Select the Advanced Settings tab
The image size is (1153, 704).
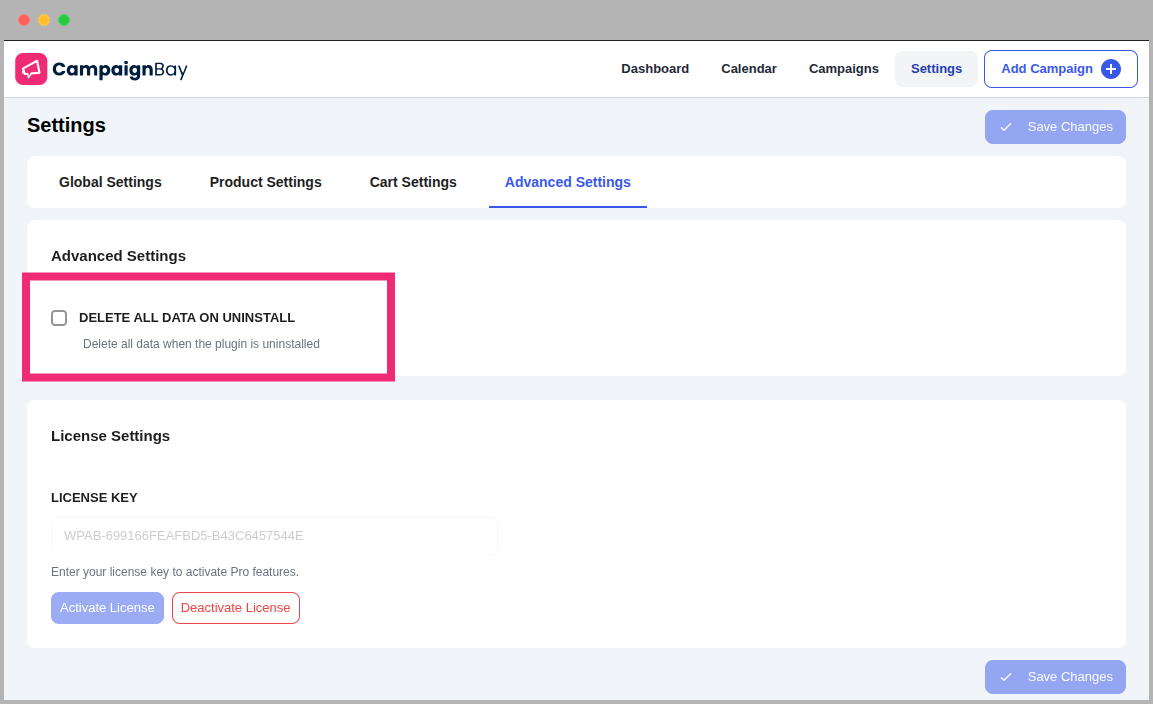coord(568,182)
